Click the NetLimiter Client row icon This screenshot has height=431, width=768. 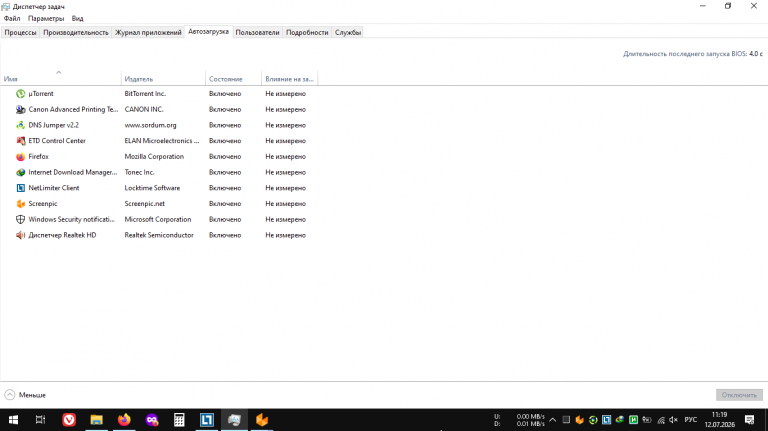point(21,188)
